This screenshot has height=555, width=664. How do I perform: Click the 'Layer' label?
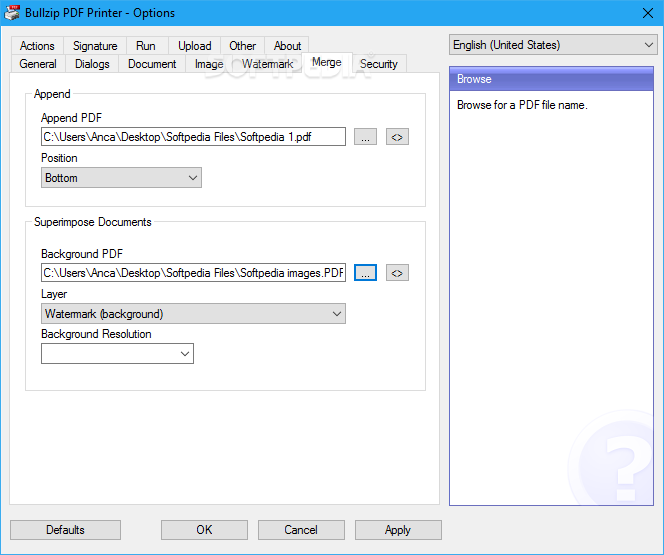(x=54, y=294)
